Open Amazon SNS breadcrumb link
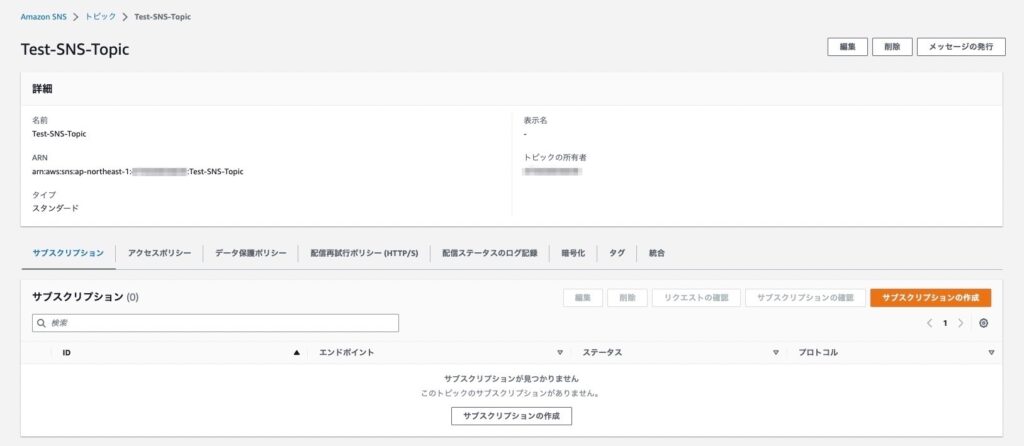This screenshot has width=1024, height=446. [x=44, y=17]
